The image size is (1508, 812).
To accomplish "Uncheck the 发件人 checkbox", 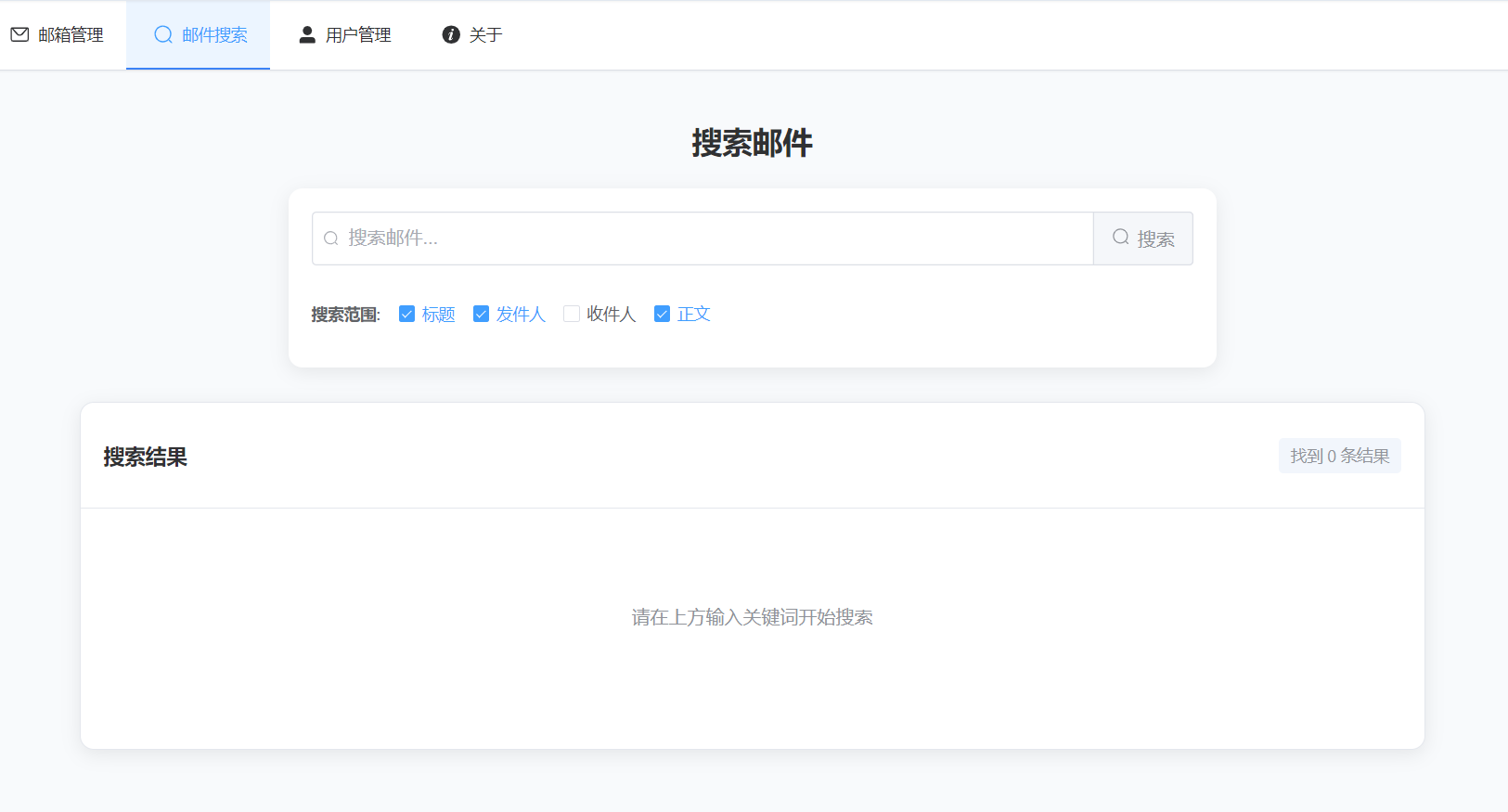I will [x=481, y=314].
